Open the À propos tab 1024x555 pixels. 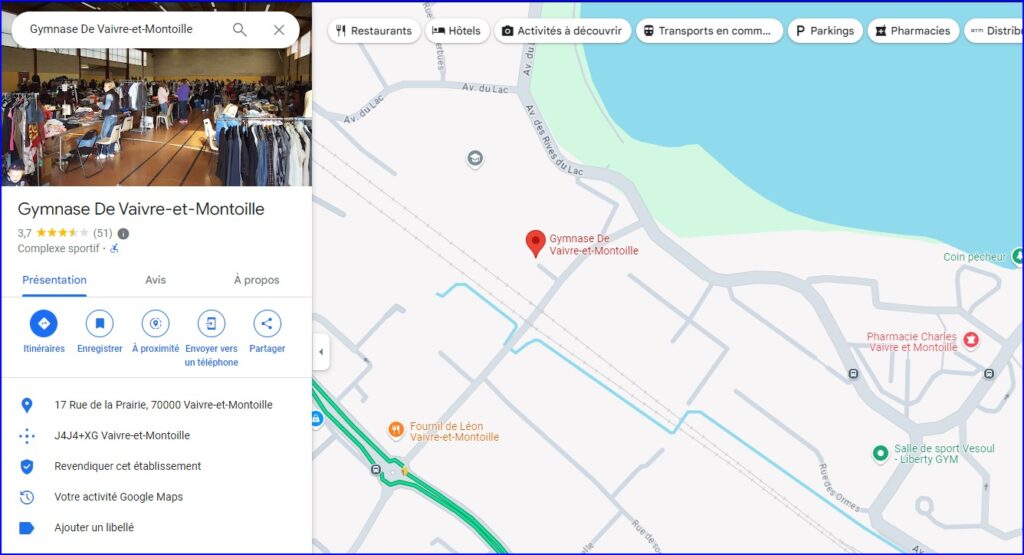coord(257,280)
